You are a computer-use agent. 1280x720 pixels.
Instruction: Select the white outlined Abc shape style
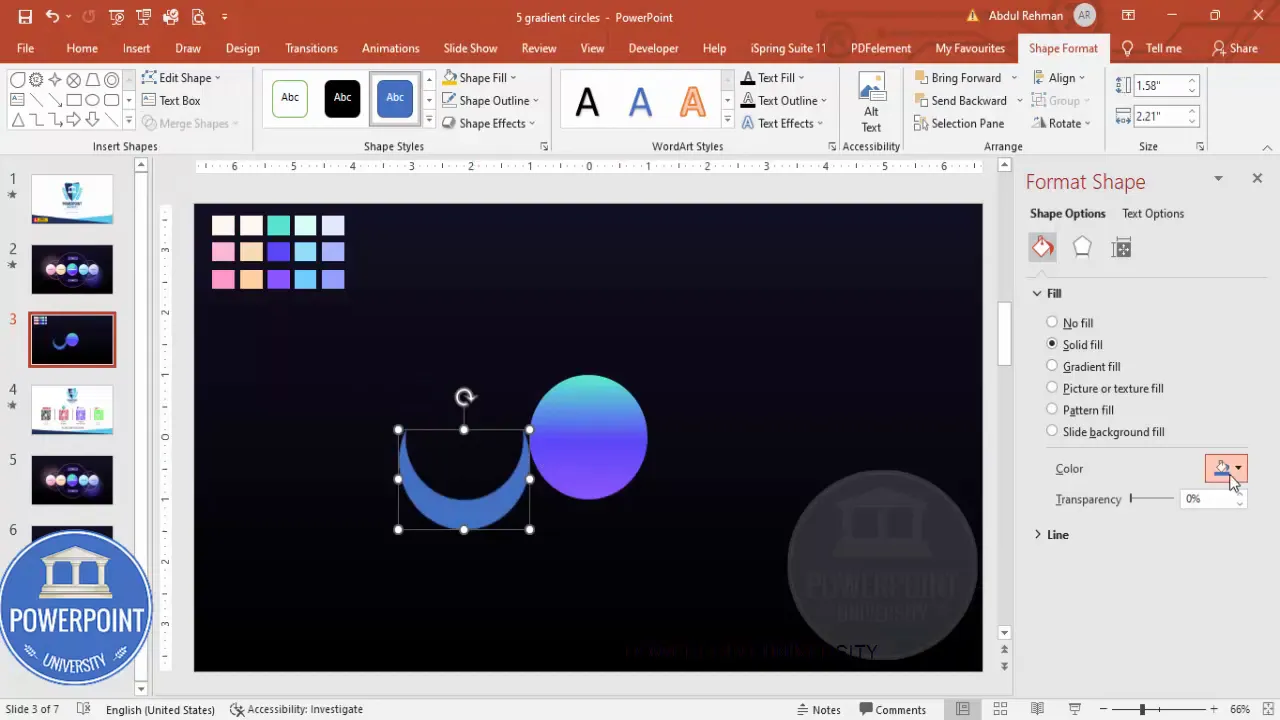(290, 98)
